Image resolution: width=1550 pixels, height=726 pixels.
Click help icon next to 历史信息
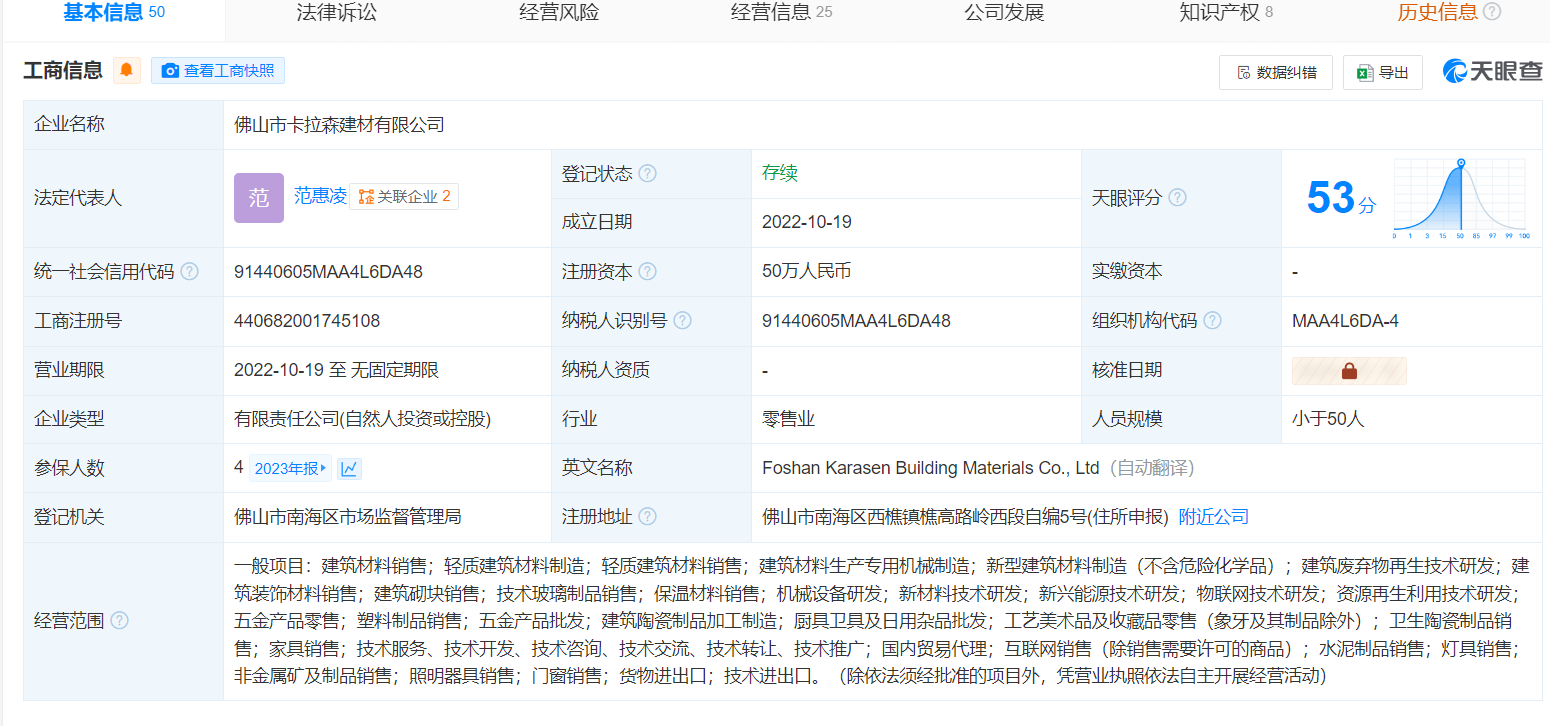coord(1492,12)
